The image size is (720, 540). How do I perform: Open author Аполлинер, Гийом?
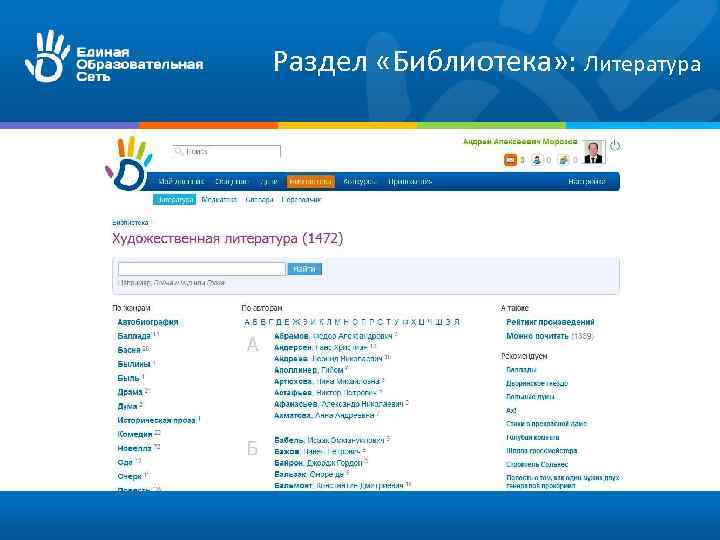point(309,370)
